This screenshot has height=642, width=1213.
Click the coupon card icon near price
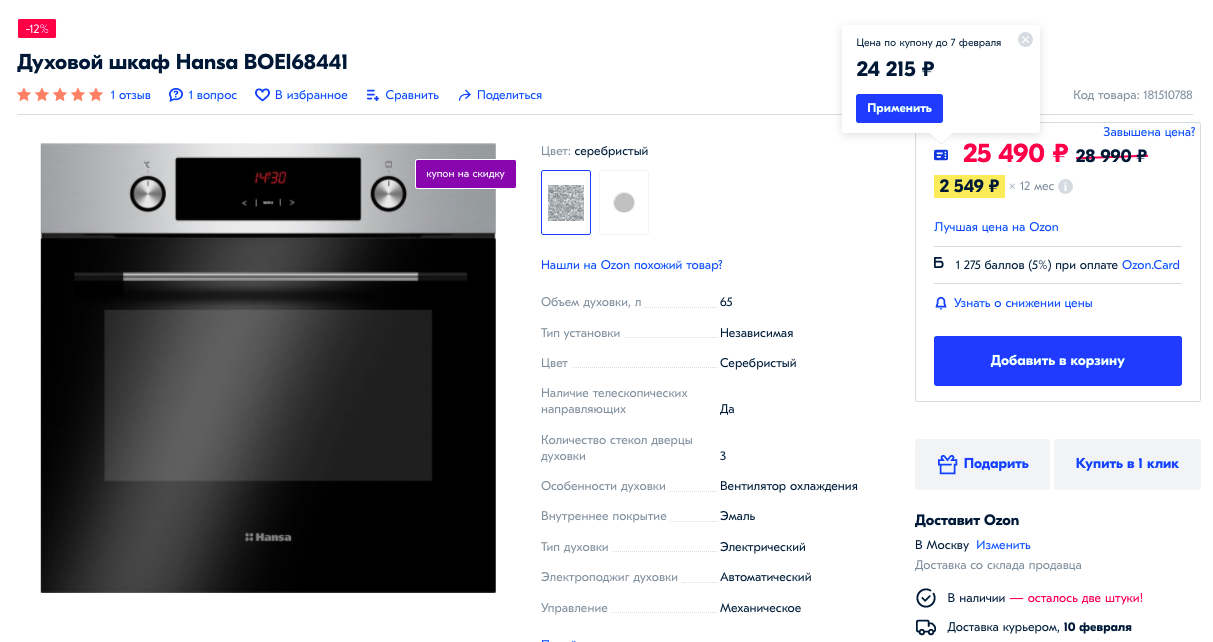pyautogui.click(x=941, y=155)
